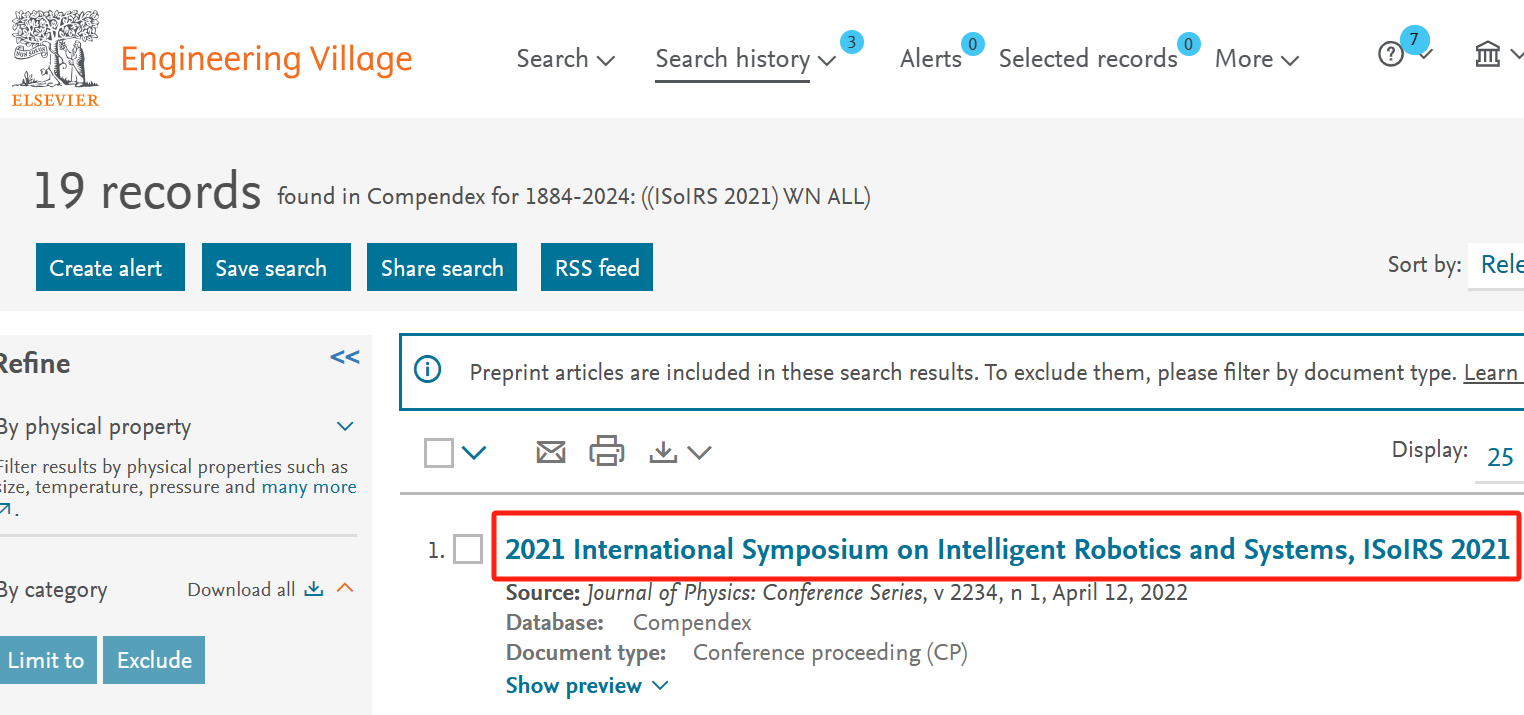The image size is (1524, 715).
Task: Open the Display count dropdown
Action: (1499, 457)
